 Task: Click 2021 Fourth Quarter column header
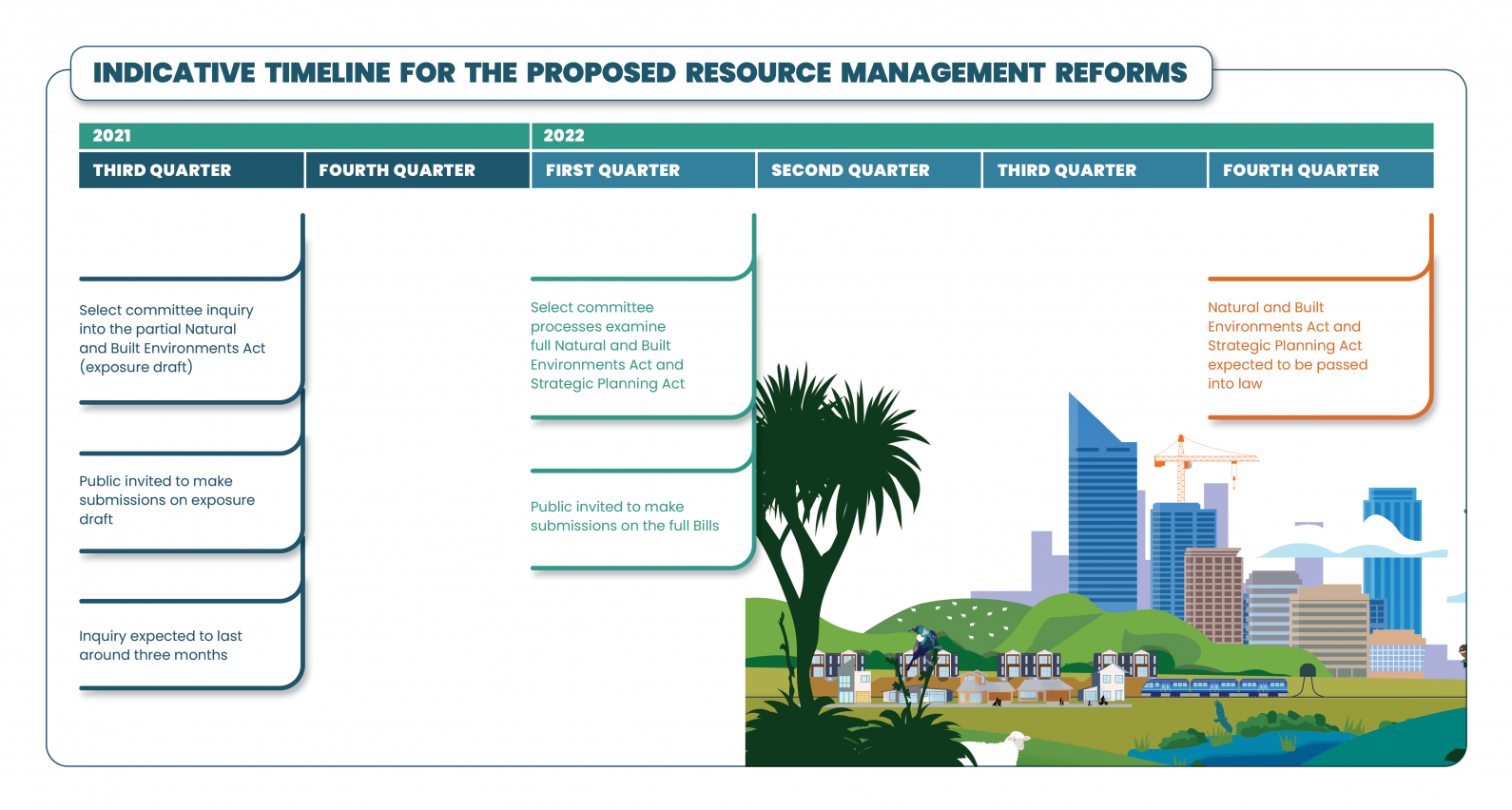tap(417, 170)
